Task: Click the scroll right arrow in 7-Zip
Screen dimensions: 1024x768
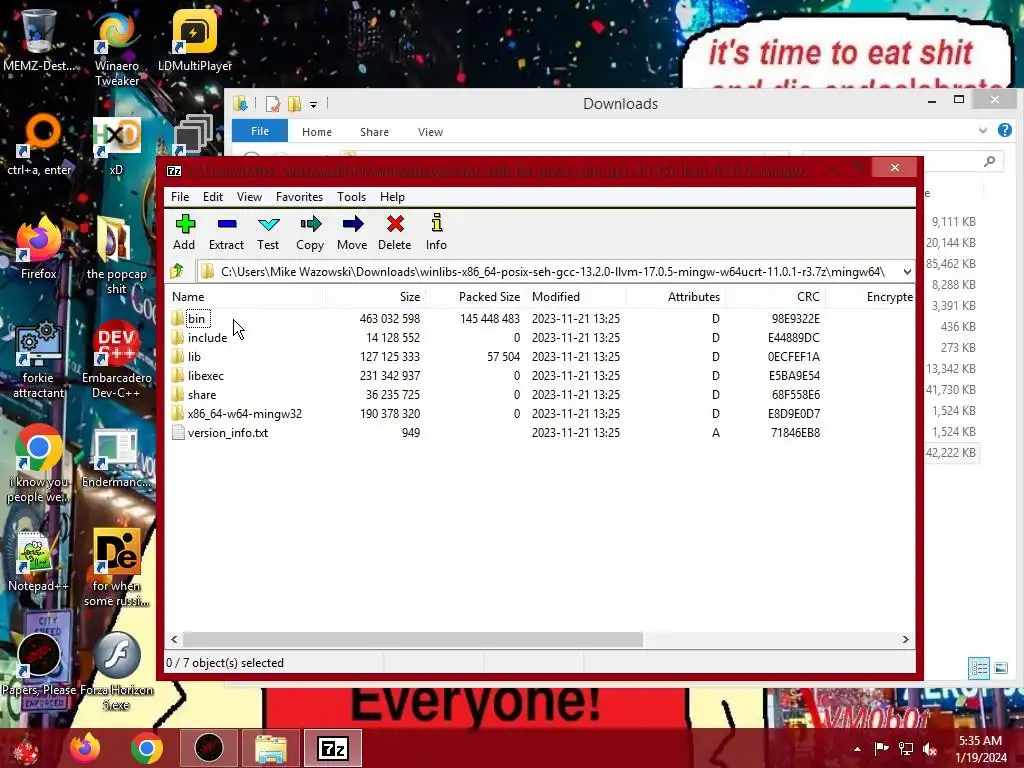Action: pos(905,639)
